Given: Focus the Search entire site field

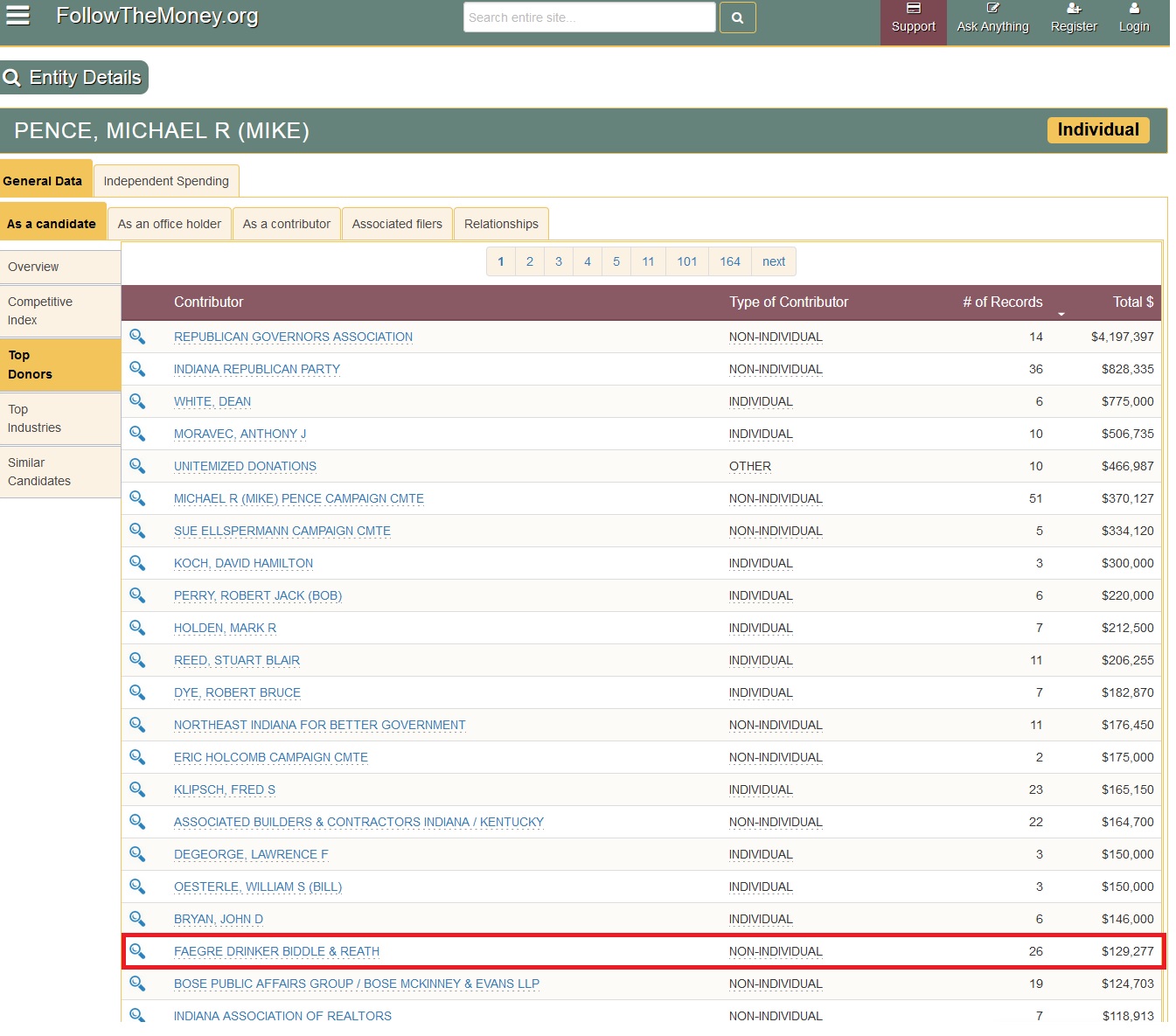Looking at the screenshot, I should click(x=589, y=17).
